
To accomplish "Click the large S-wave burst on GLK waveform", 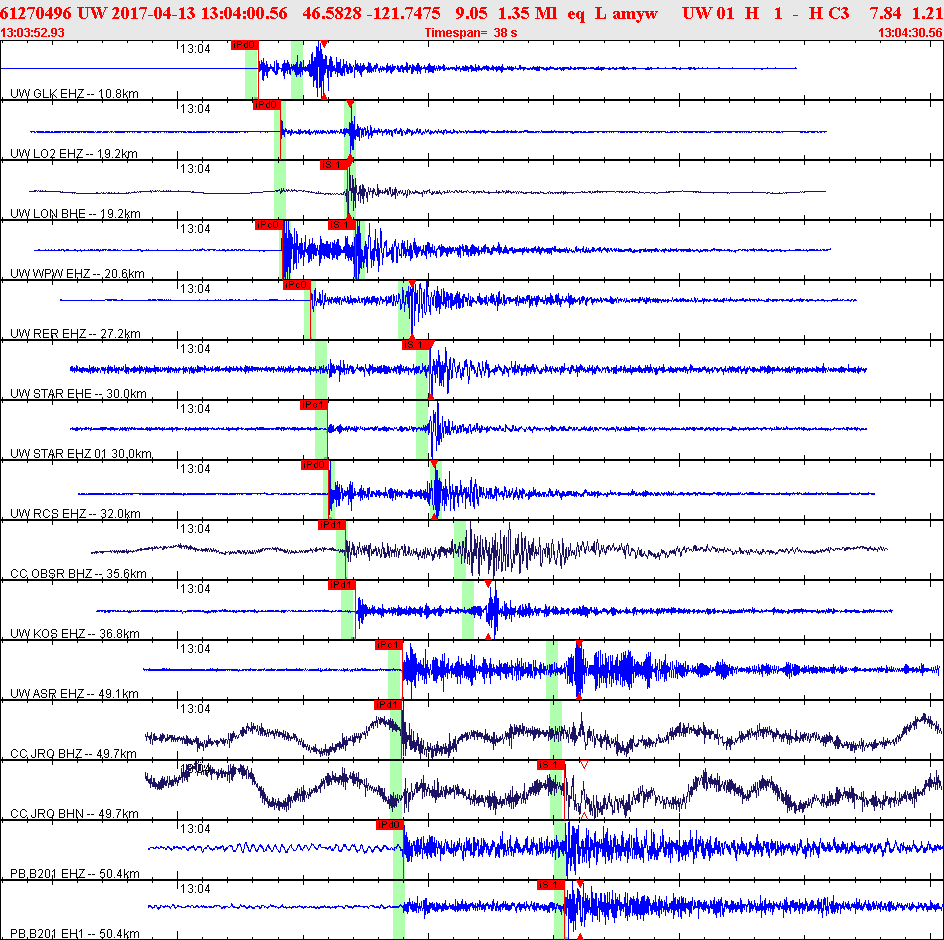I will pos(320,69).
